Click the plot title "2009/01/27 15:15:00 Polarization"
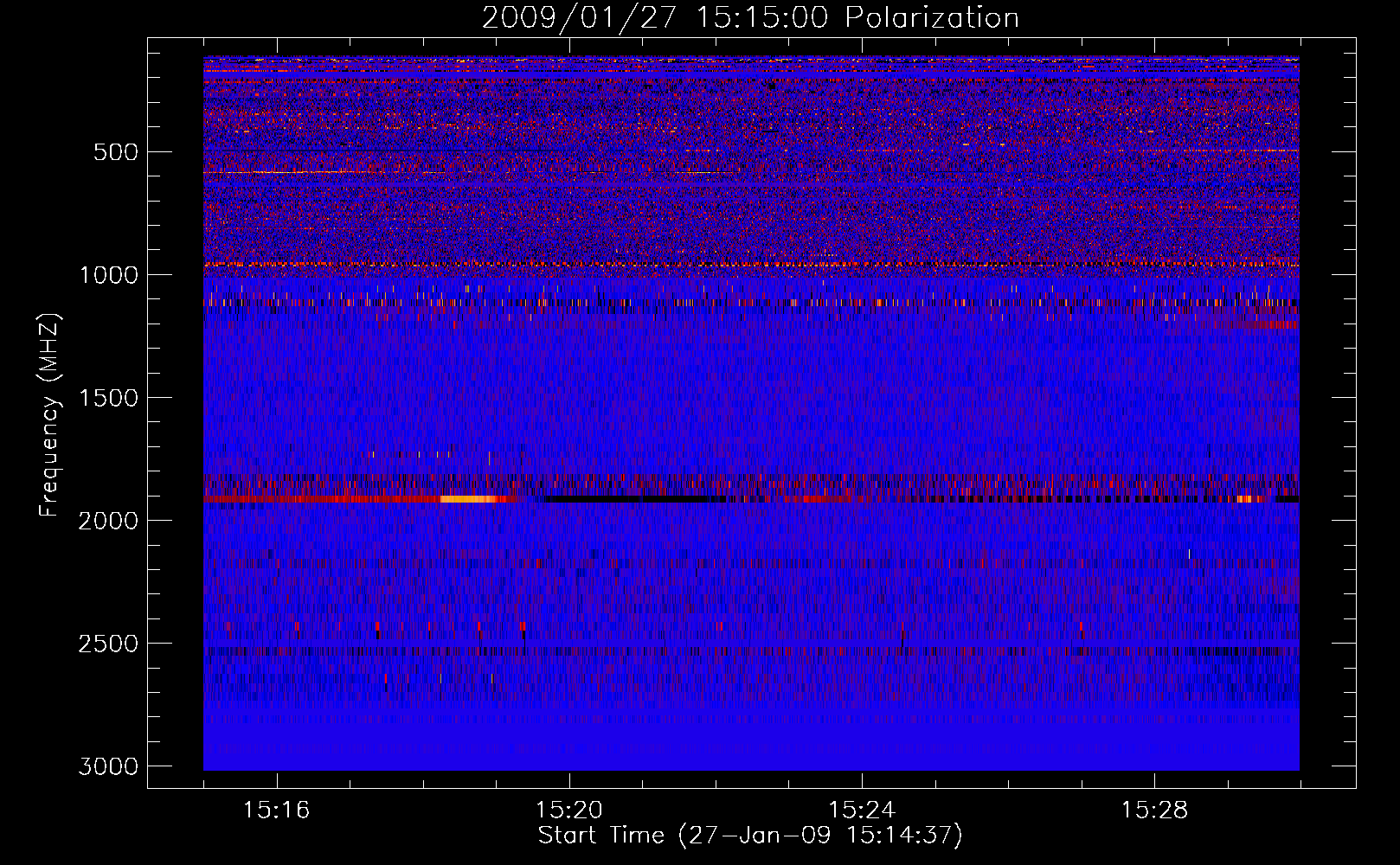 (x=750, y=18)
